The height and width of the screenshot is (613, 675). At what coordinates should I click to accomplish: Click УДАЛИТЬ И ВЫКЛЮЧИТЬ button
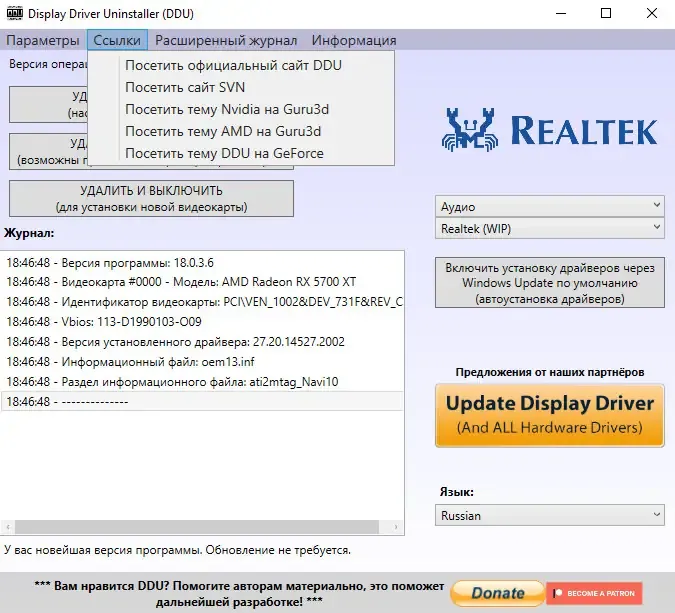(151, 198)
